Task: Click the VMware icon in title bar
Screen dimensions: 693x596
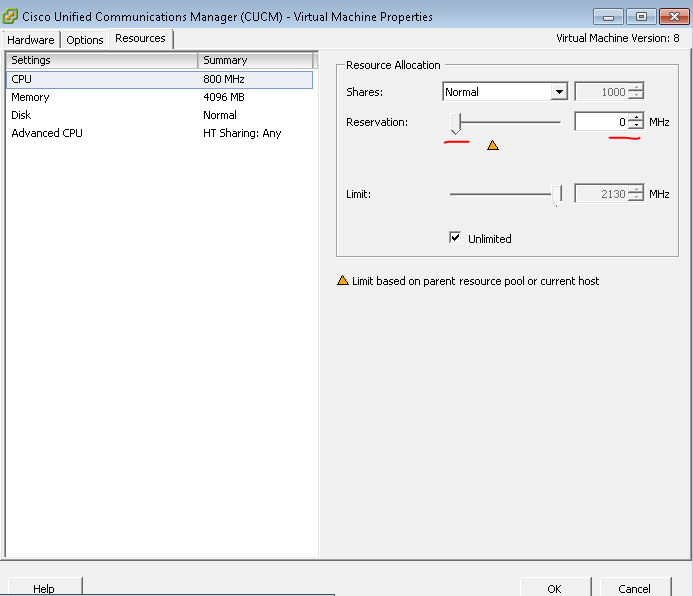Action: click(10, 16)
